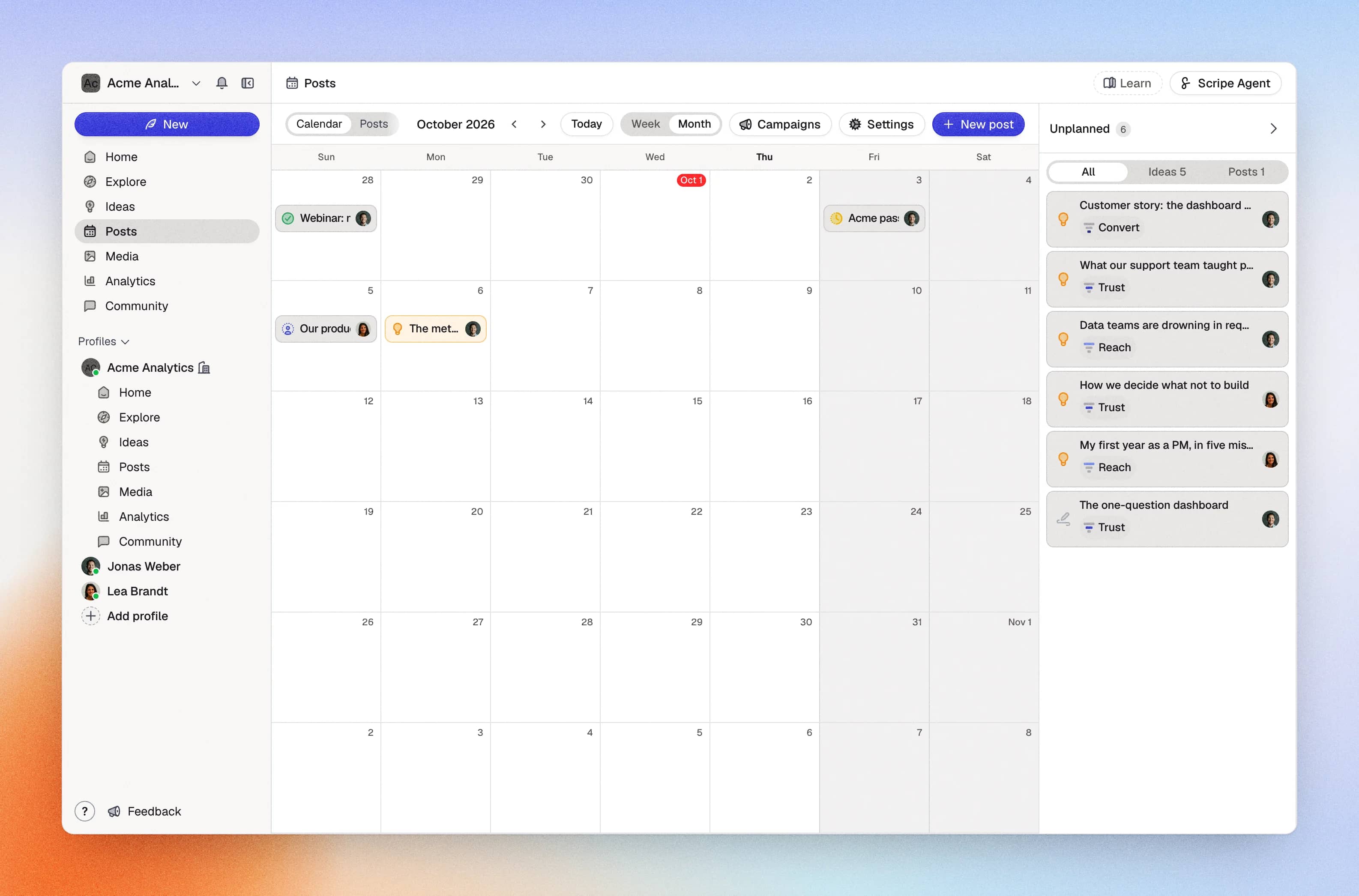Screen dimensions: 1359x896
Task: Click the New post button
Action: (x=978, y=124)
